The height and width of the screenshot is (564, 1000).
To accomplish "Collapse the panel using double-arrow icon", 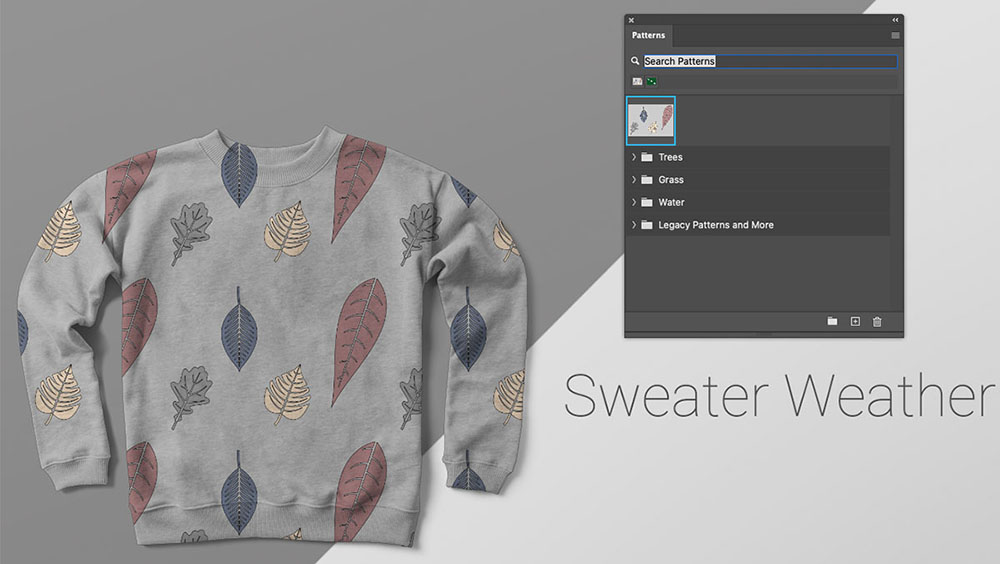I will (x=895, y=19).
